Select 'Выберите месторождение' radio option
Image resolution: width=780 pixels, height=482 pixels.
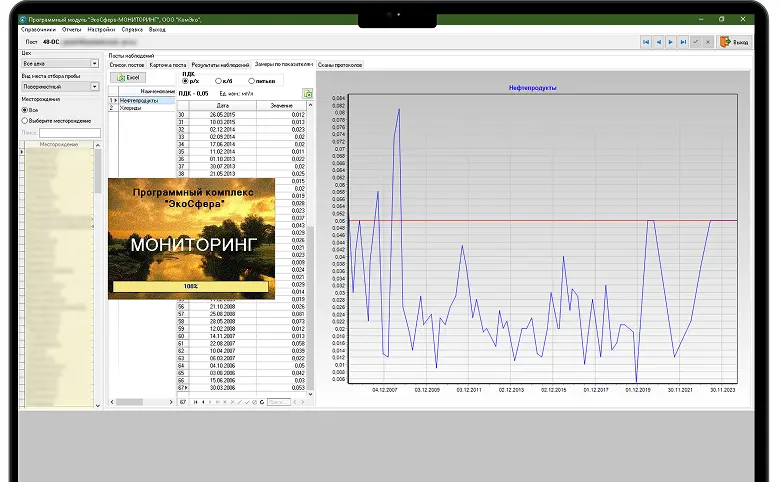[25, 120]
